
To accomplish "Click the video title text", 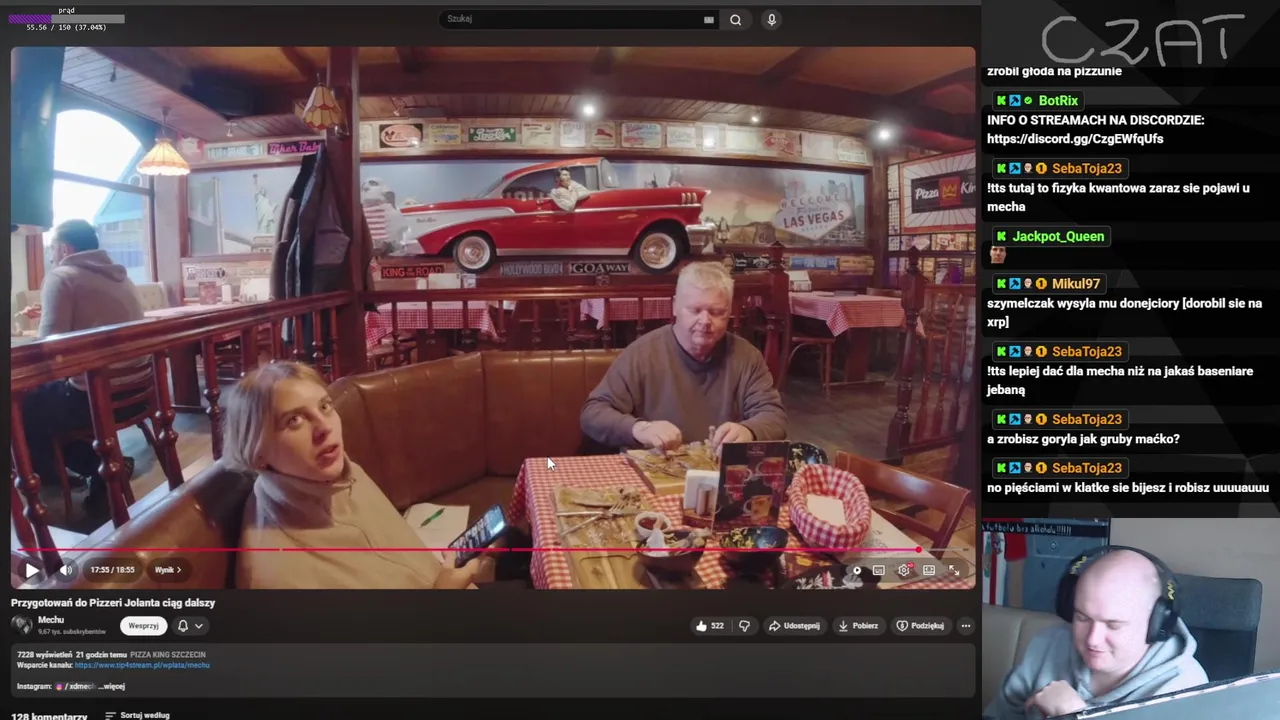I will click(x=113, y=603).
